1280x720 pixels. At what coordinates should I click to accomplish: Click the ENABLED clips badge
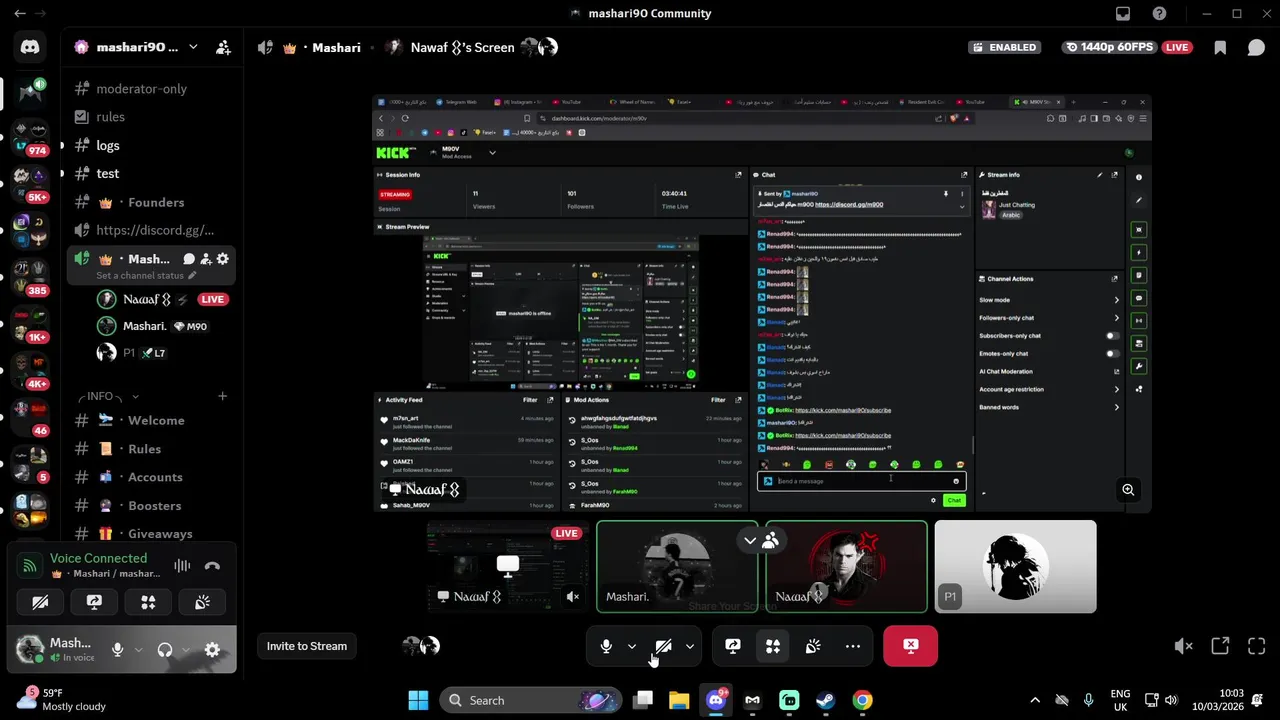click(x=1004, y=47)
